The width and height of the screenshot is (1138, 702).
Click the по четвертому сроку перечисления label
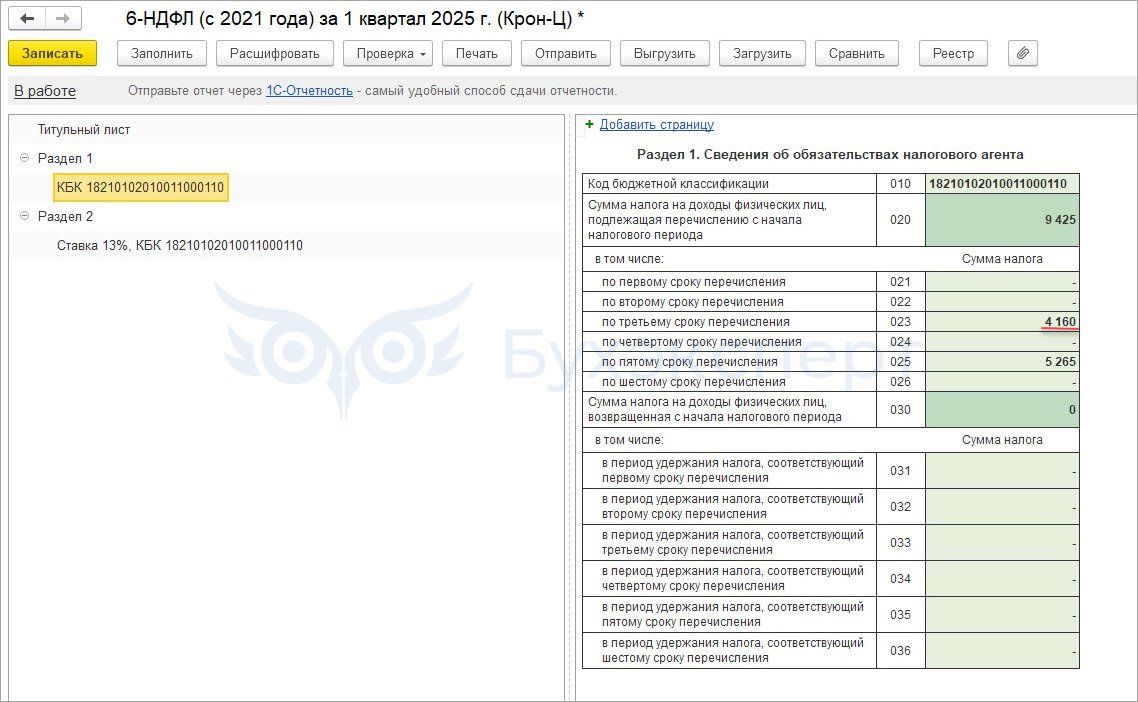(x=702, y=342)
